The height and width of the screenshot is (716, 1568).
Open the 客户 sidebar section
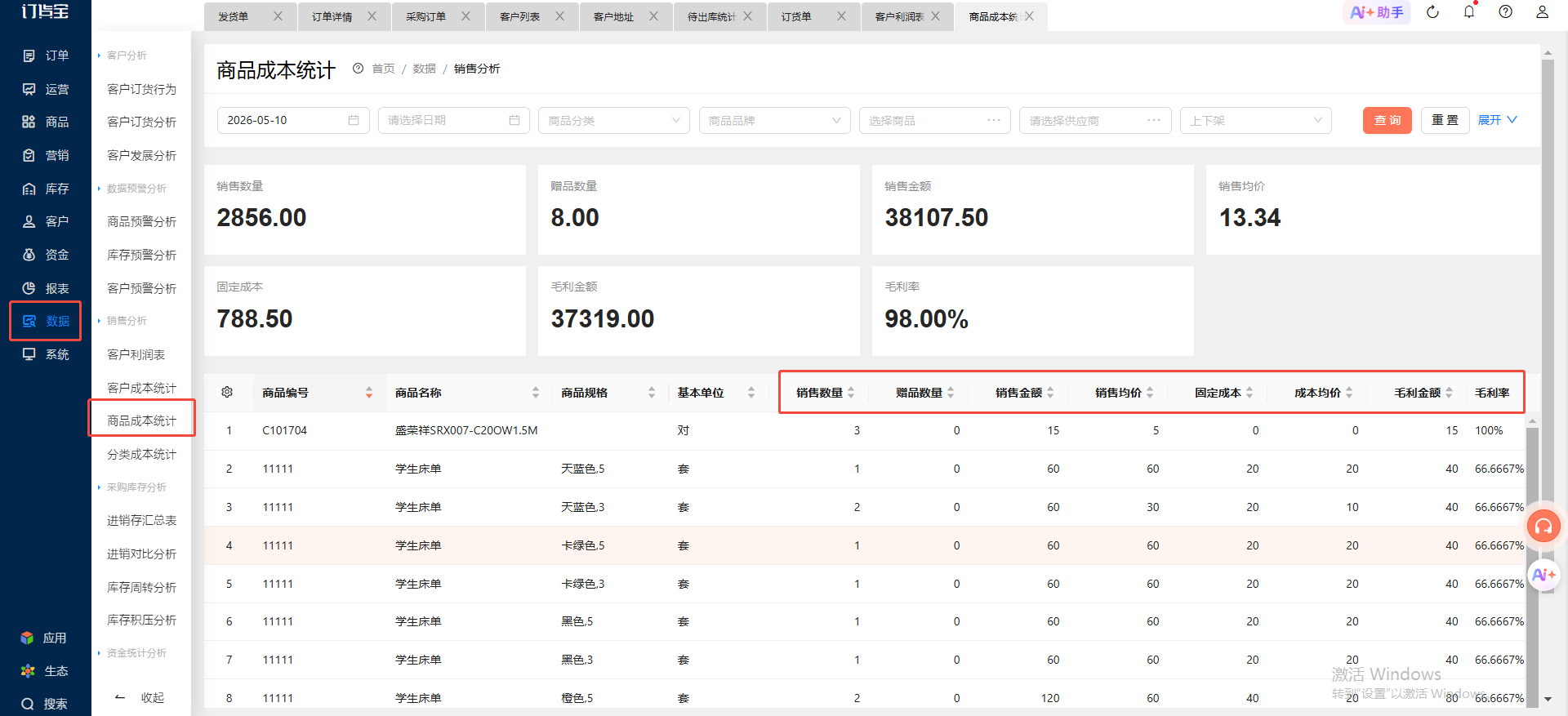click(x=46, y=221)
